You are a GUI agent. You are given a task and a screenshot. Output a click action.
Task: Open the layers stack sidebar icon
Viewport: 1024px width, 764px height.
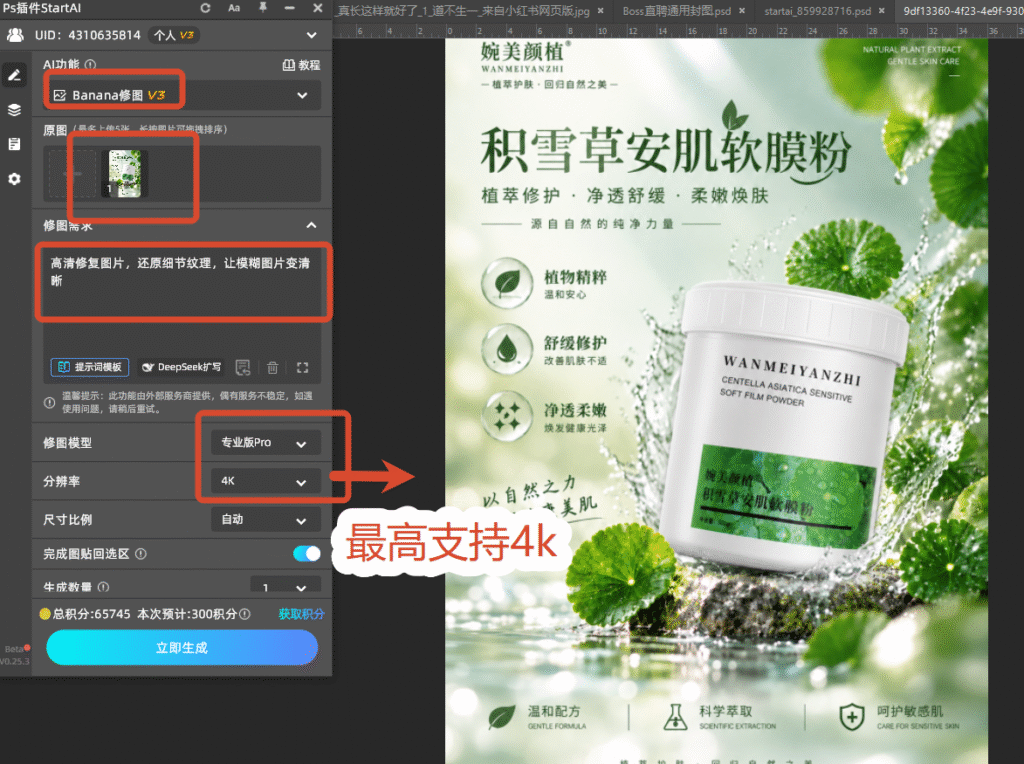tap(14, 110)
